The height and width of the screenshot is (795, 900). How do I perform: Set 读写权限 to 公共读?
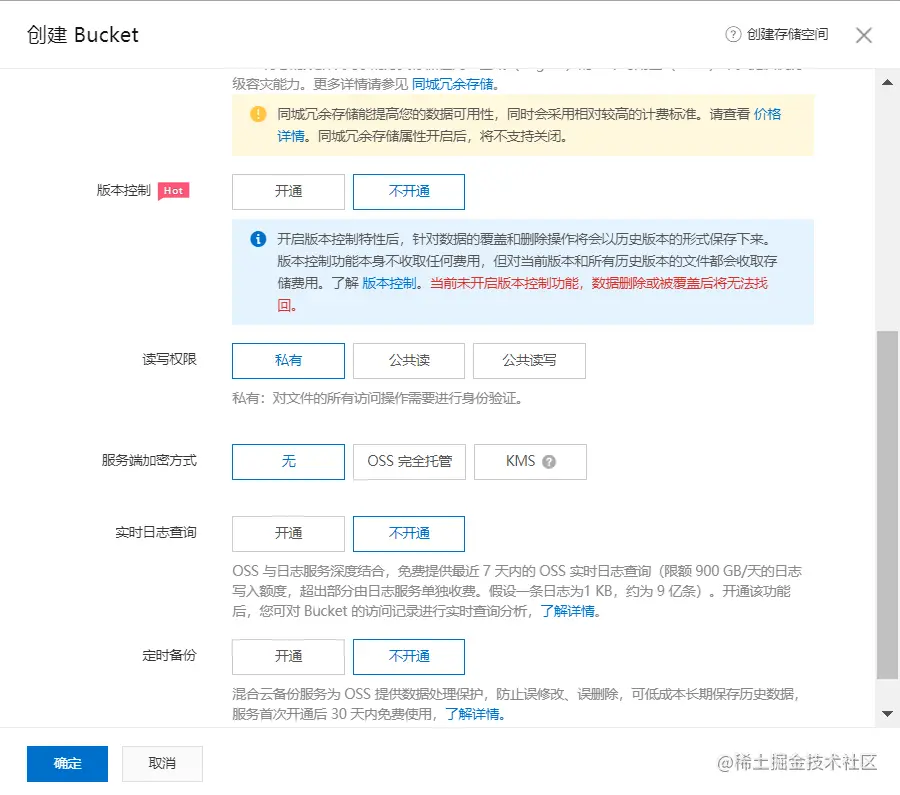coord(409,360)
